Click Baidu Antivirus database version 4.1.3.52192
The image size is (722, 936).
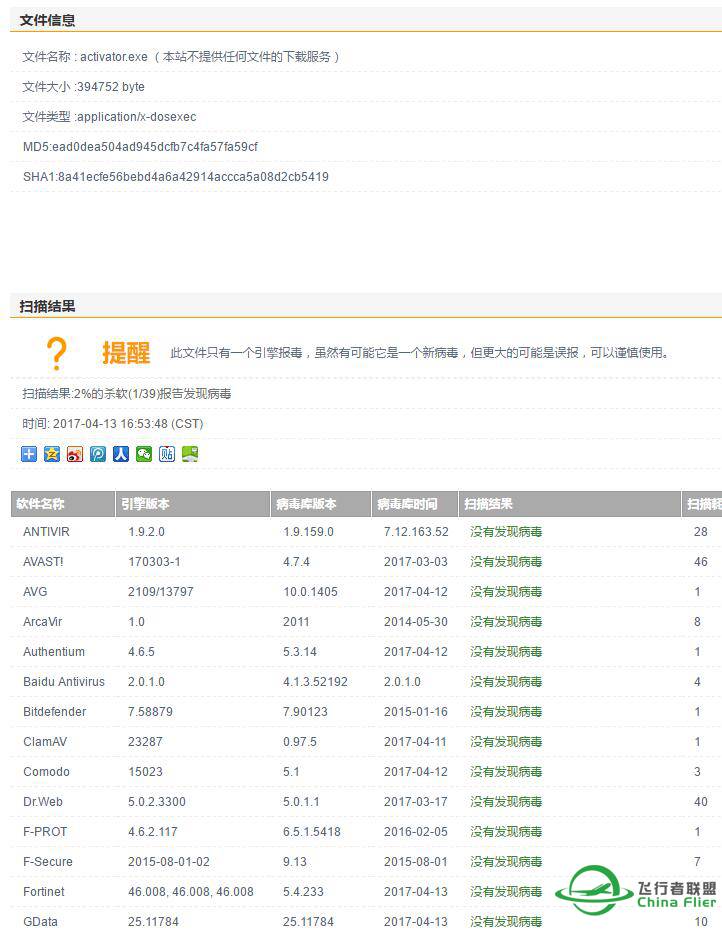[x=315, y=682]
